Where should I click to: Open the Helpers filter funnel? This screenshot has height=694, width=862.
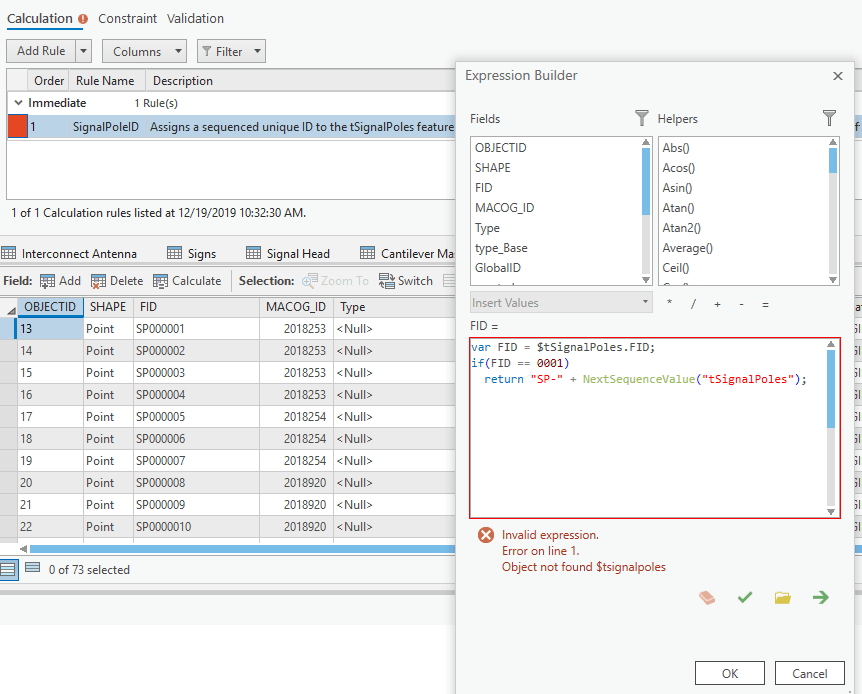coord(829,118)
